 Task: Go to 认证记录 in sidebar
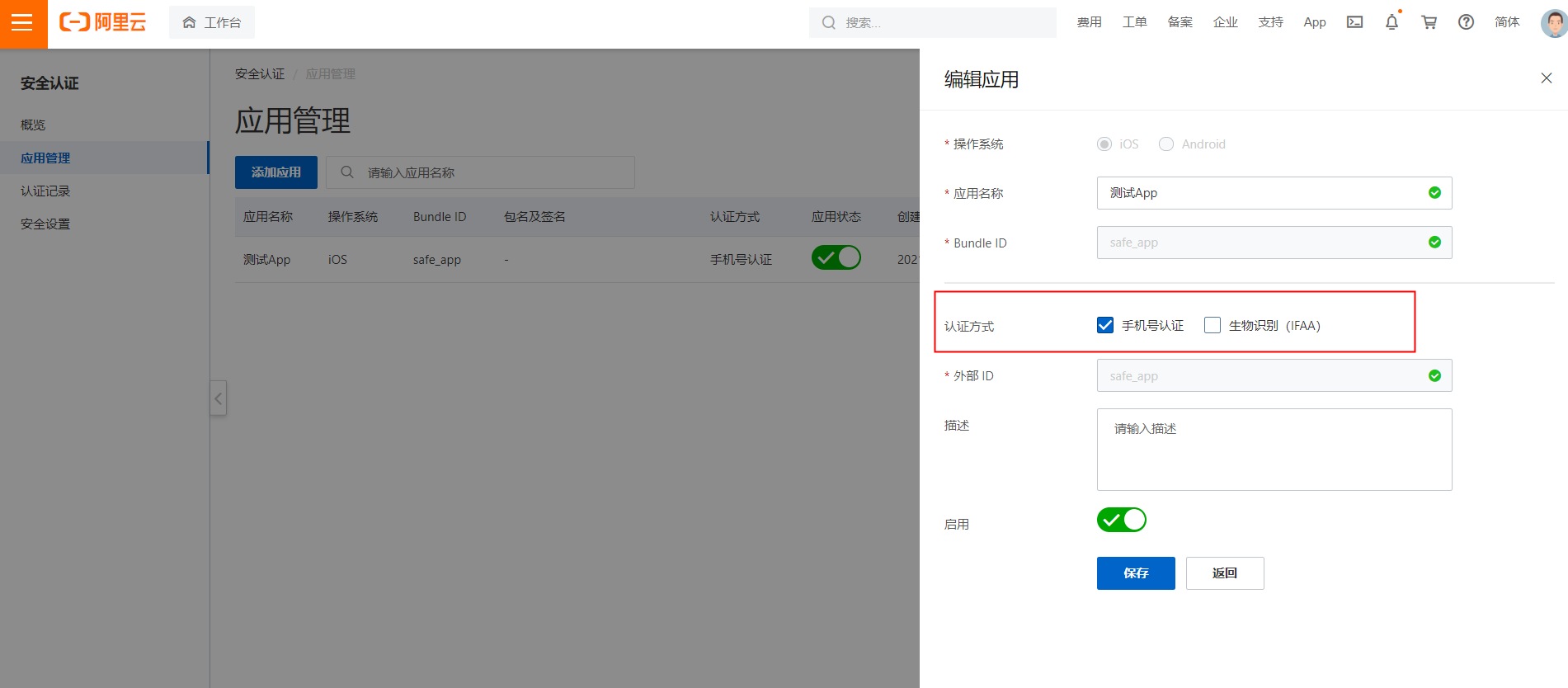pyautogui.click(x=45, y=191)
